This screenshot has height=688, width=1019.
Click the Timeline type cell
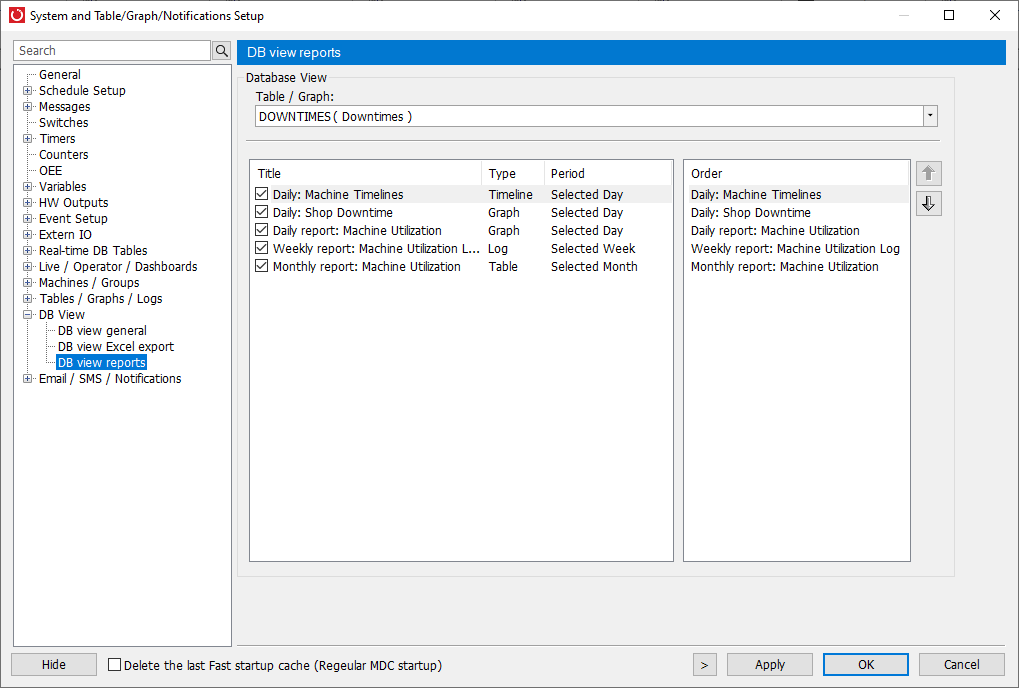click(511, 194)
